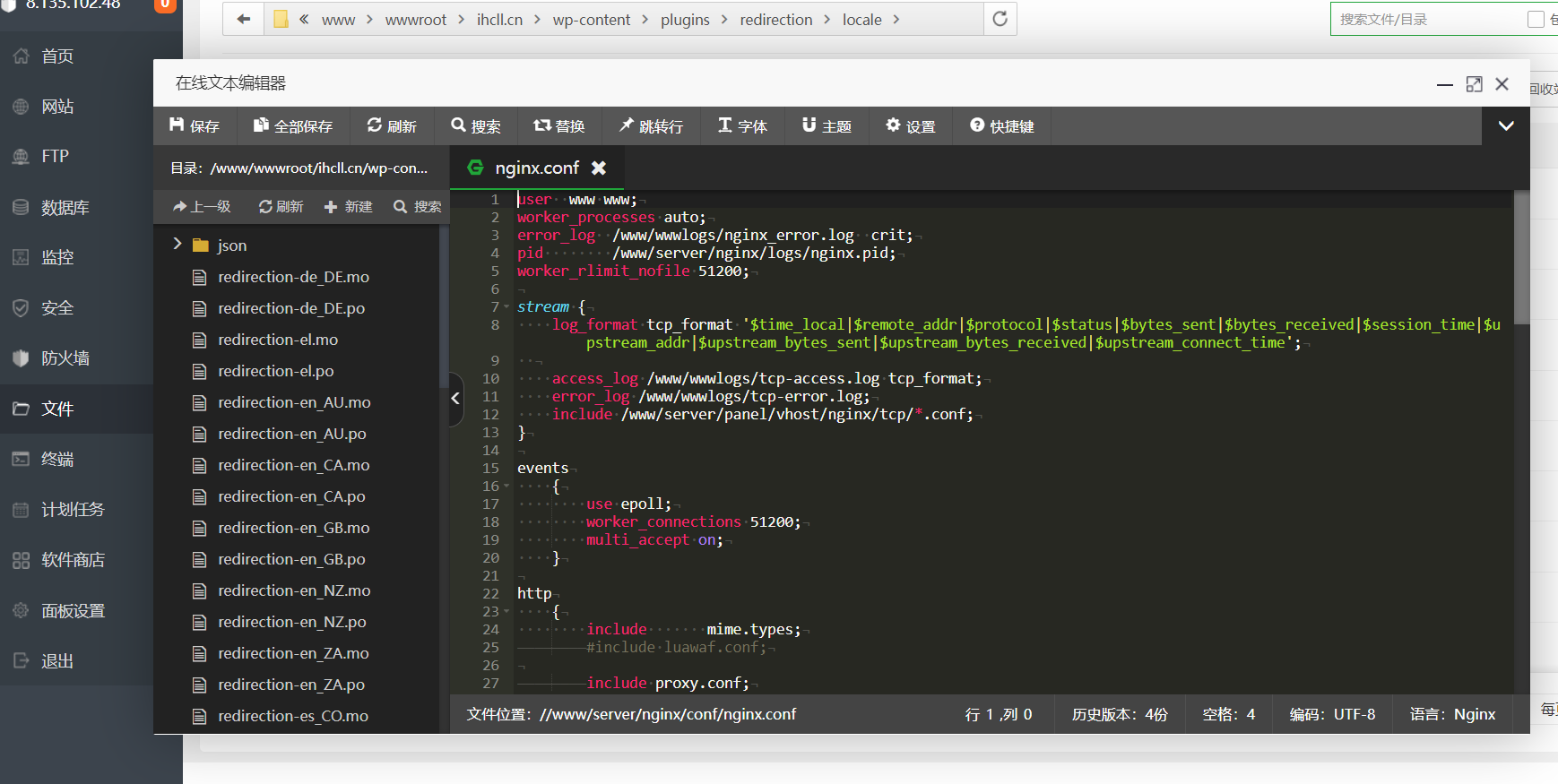Screen dimensions: 1558x784
Task: Expand the json folder
Action: point(177,244)
